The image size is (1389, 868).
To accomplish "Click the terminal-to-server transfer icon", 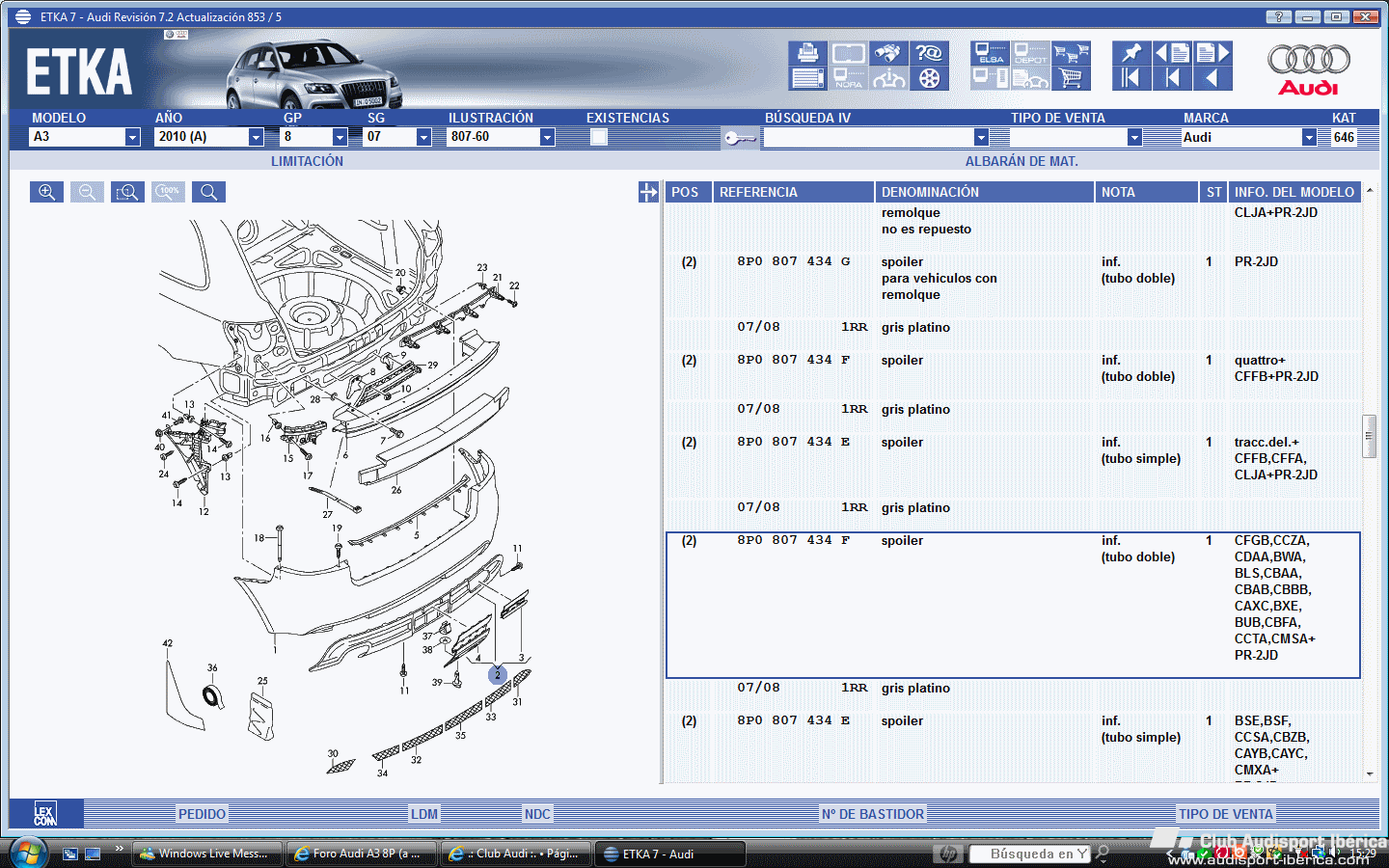I will tap(990, 78).
